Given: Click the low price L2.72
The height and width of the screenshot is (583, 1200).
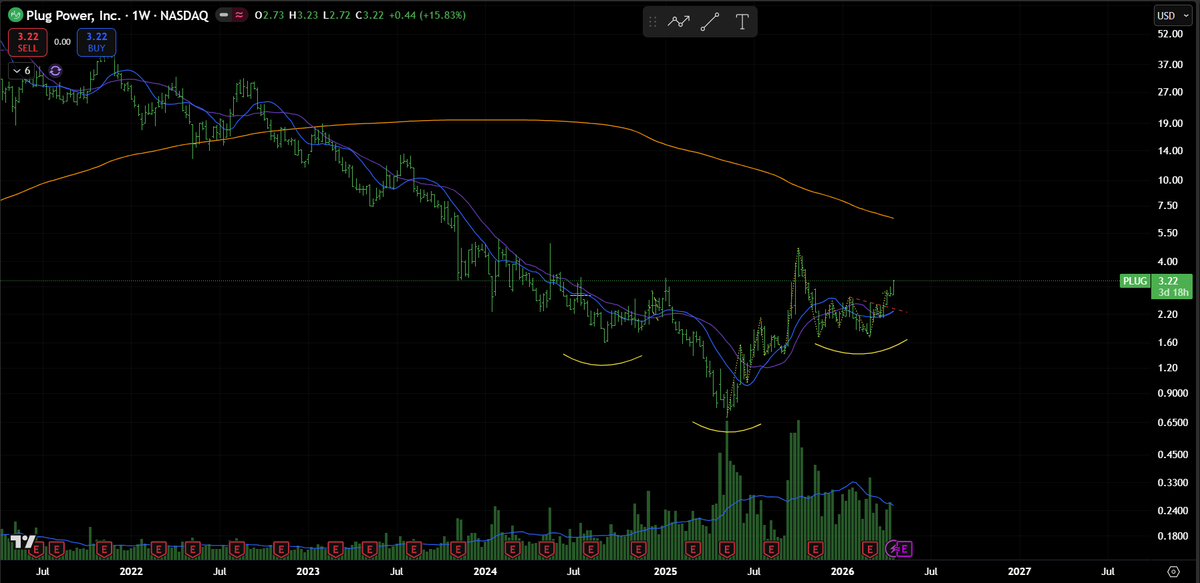Looking at the screenshot, I should coord(337,16).
